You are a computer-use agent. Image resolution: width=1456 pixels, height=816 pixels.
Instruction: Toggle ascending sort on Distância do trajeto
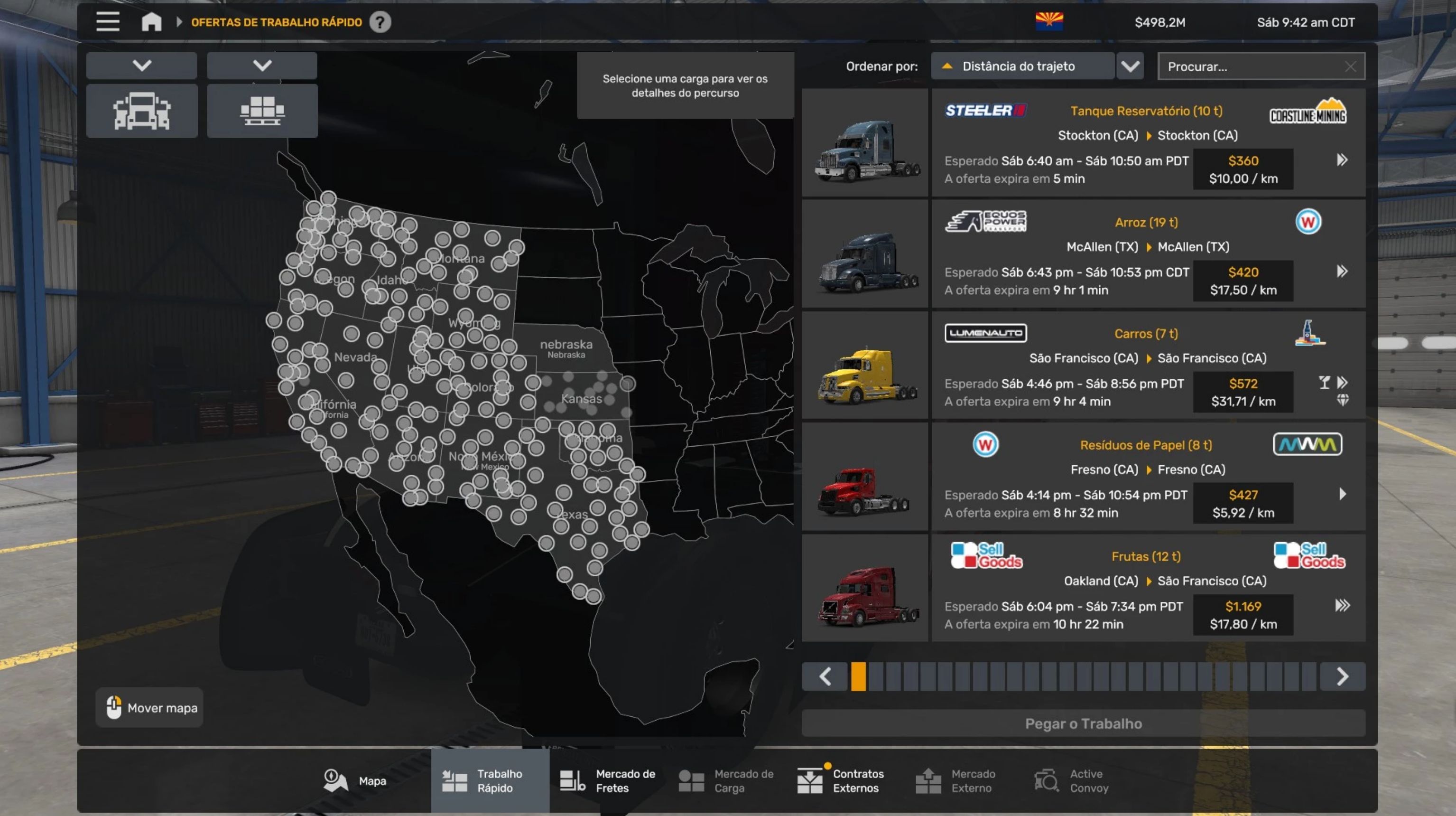coord(948,66)
